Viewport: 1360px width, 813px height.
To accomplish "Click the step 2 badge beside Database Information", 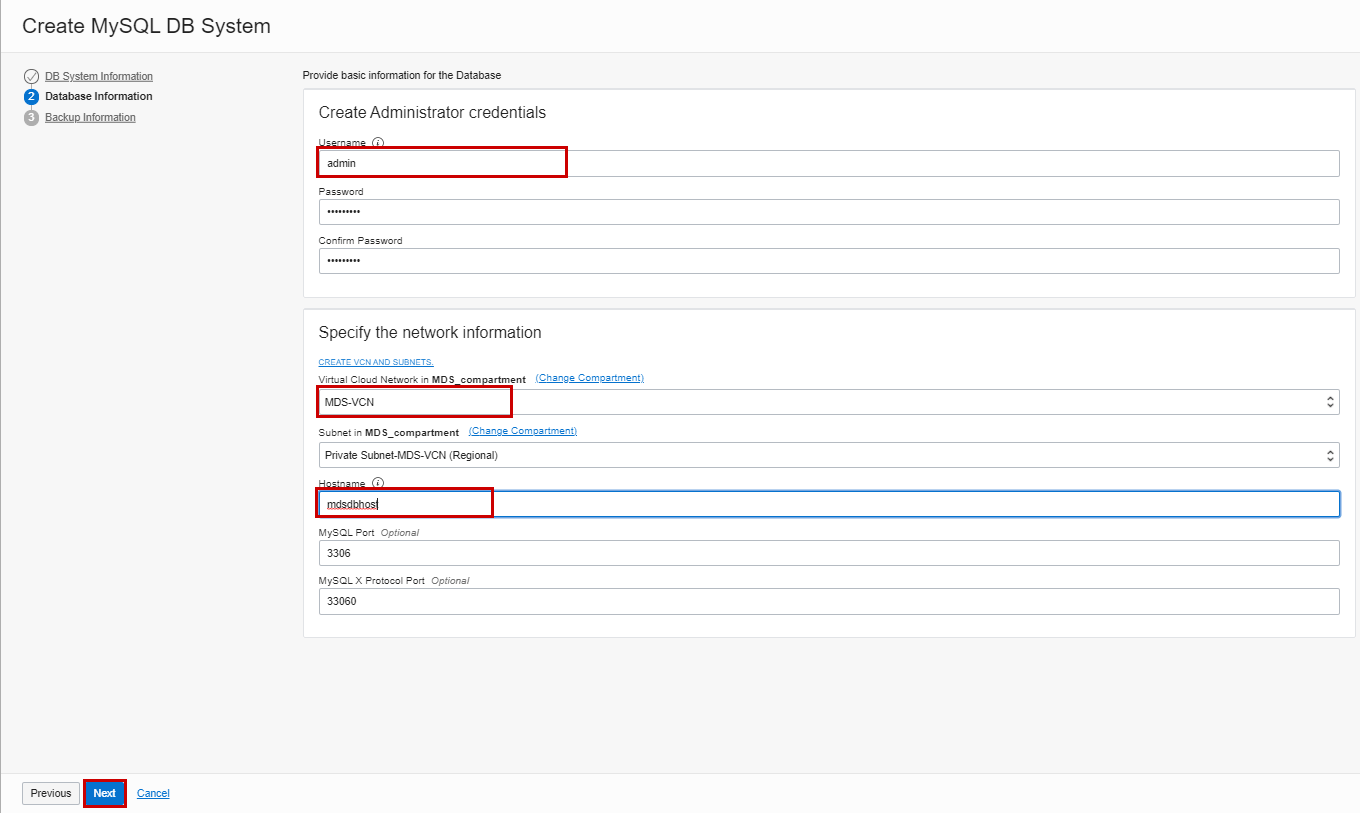I will (x=31, y=96).
